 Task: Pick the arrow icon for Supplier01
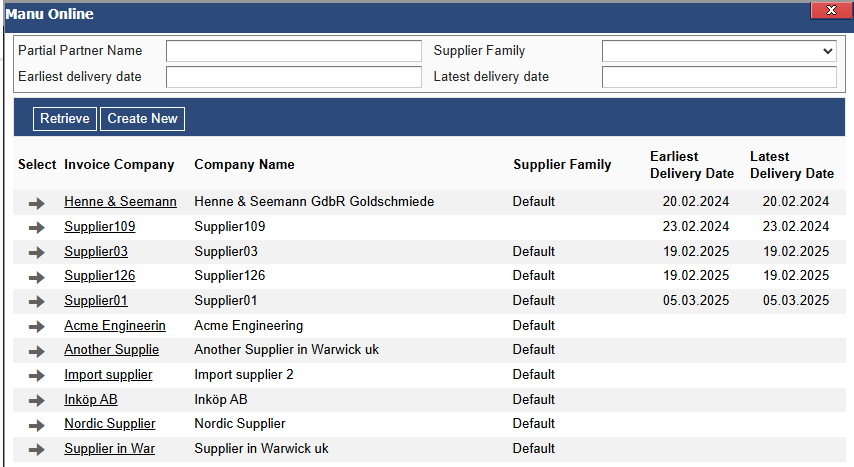click(37, 301)
